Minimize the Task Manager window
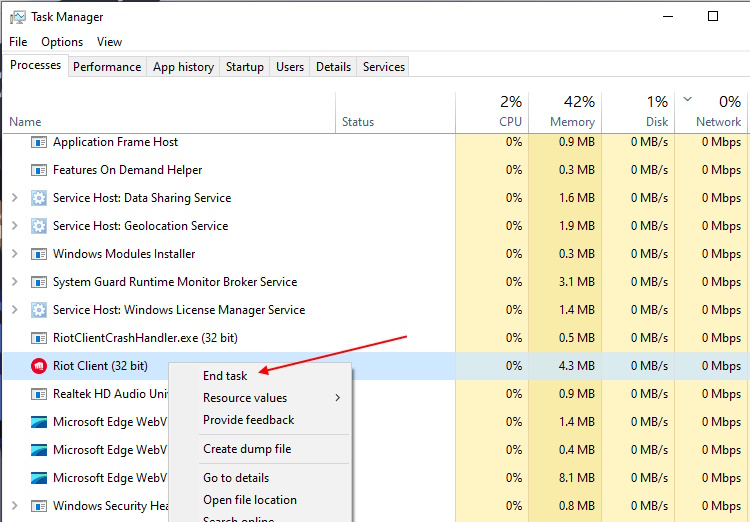The width and height of the screenshot is (750, 522). [x=668, y=17]
